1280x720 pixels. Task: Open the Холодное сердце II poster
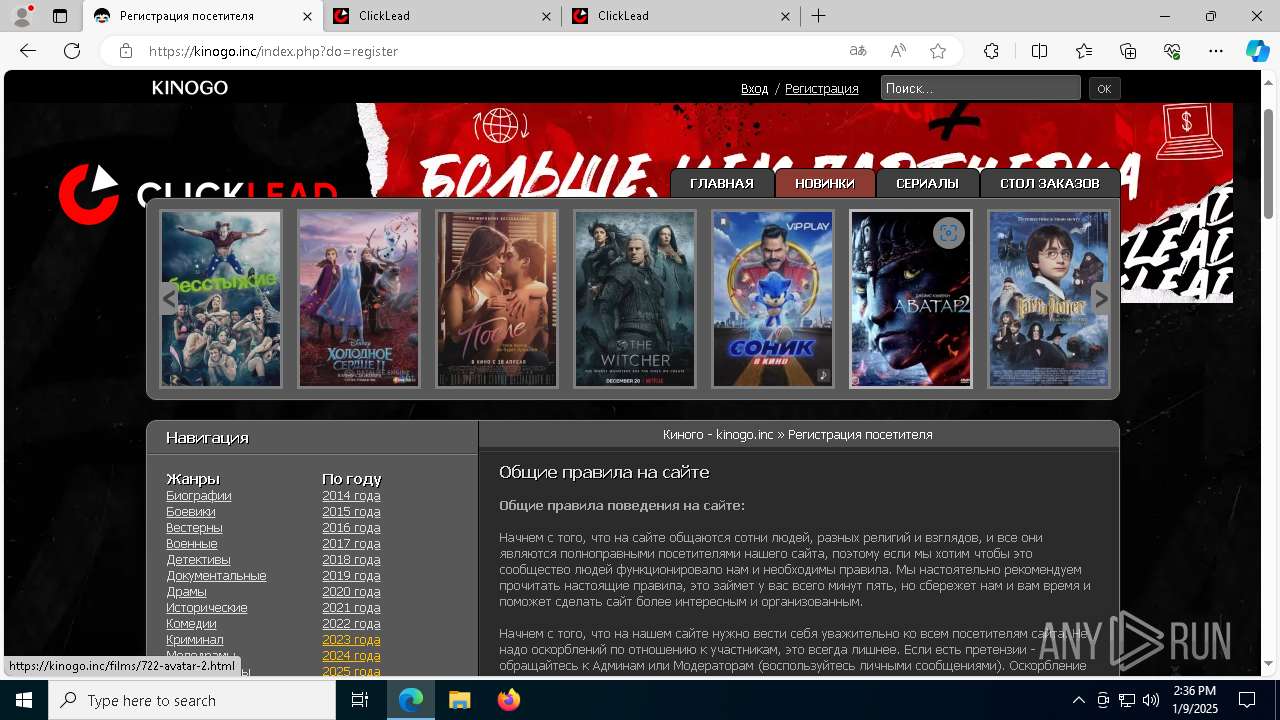pyautogui.click(x=359, y=298)
